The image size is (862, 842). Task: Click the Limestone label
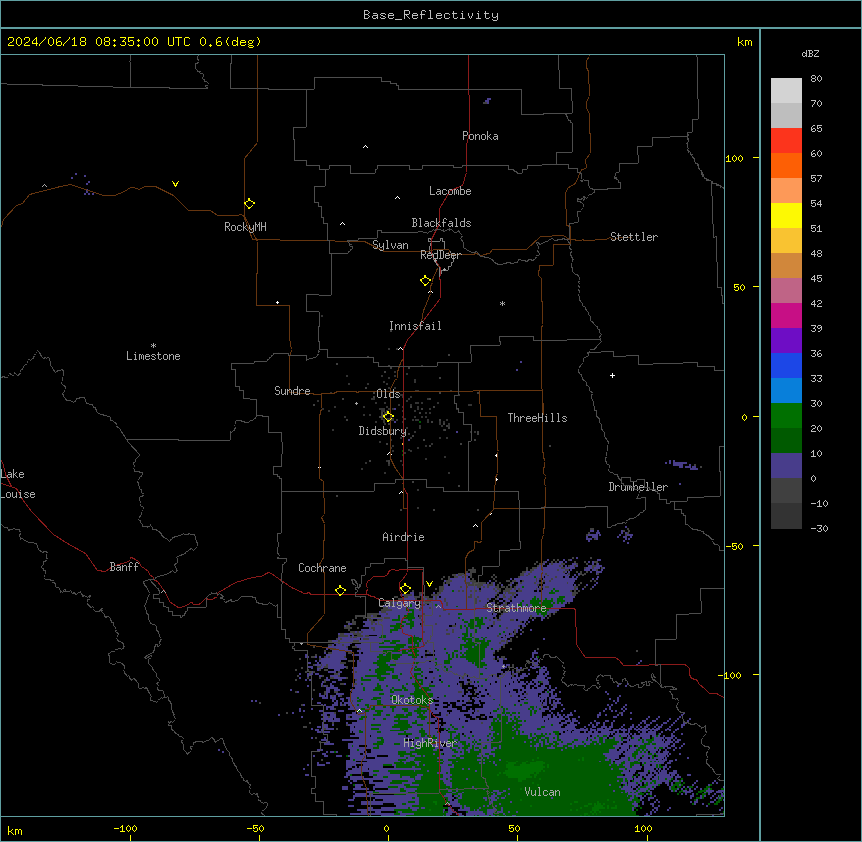(153, 356)
